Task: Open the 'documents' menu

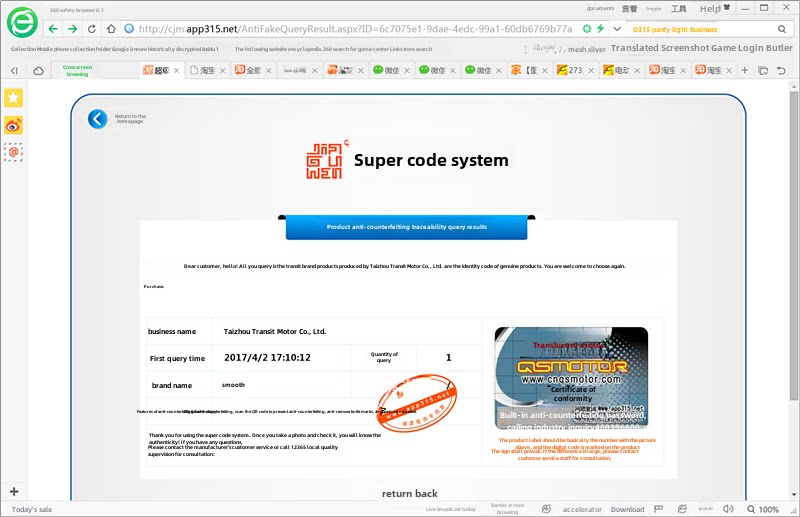Action: pos(600,8)
